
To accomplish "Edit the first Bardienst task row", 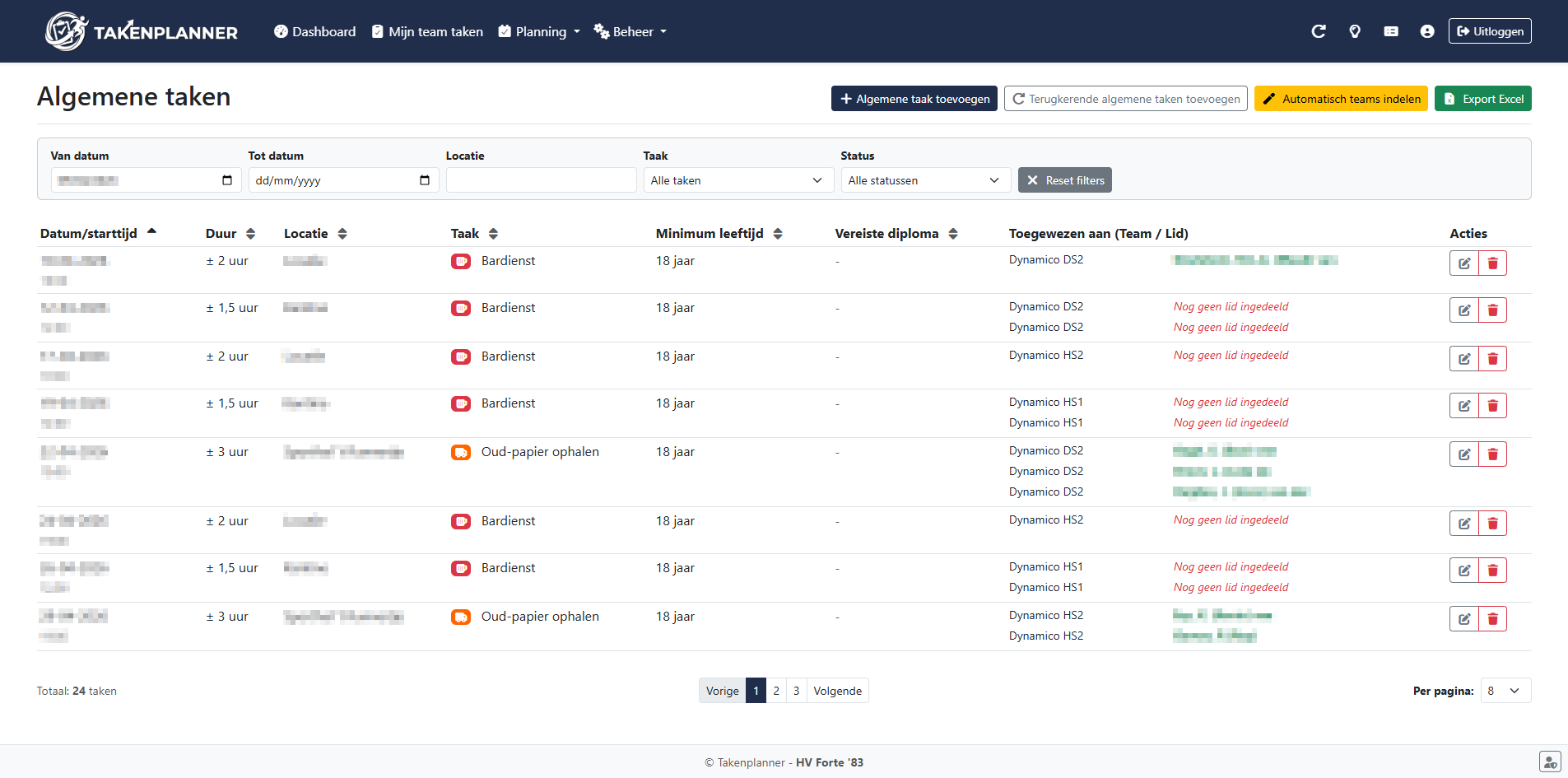I will 1463,263.
